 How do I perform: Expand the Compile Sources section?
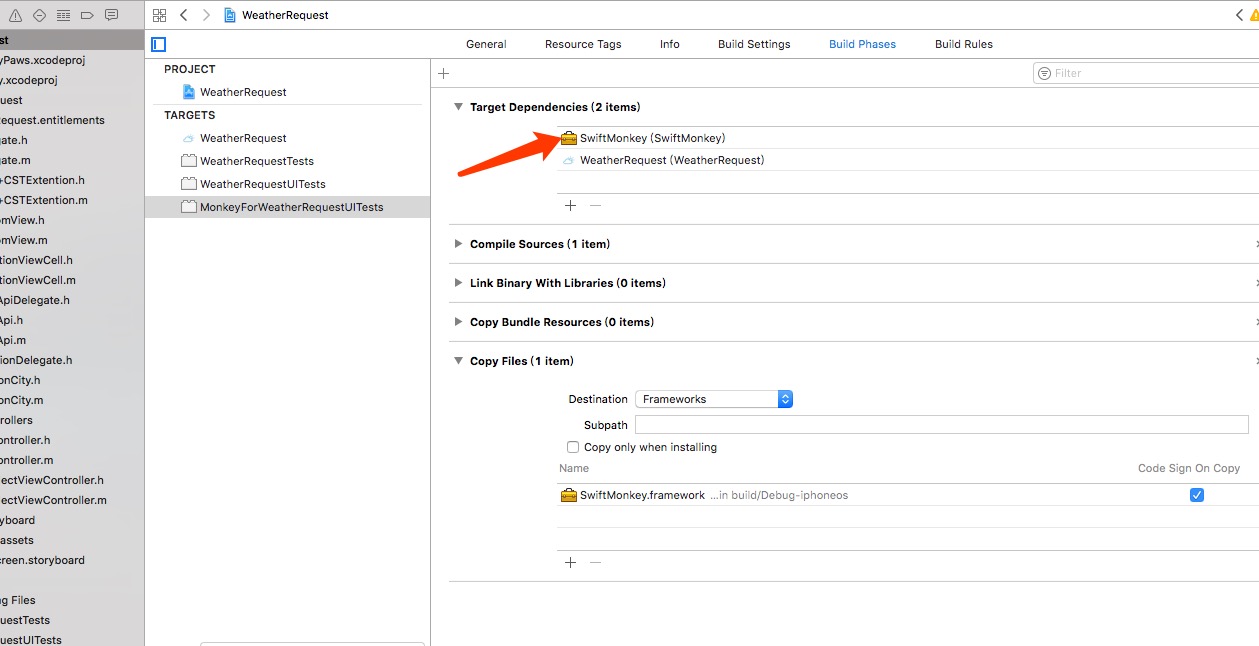coord(458,244)
